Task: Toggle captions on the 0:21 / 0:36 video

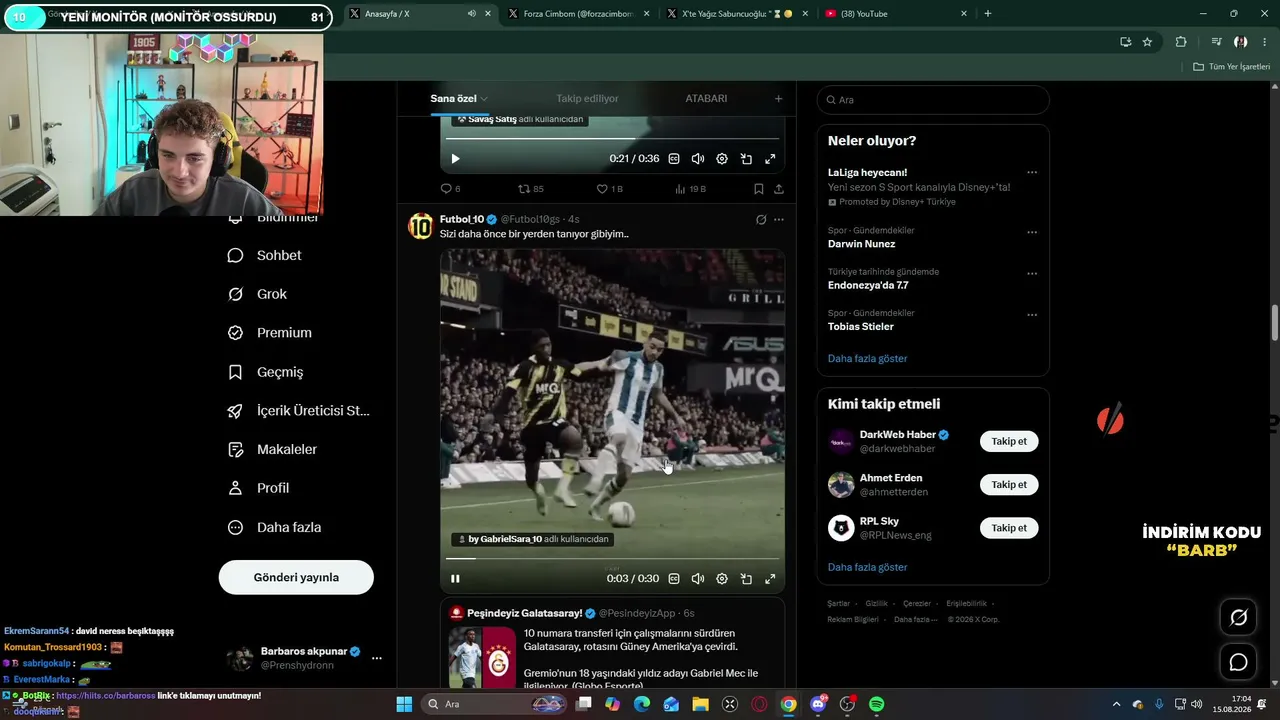Action: coord(674,159)
